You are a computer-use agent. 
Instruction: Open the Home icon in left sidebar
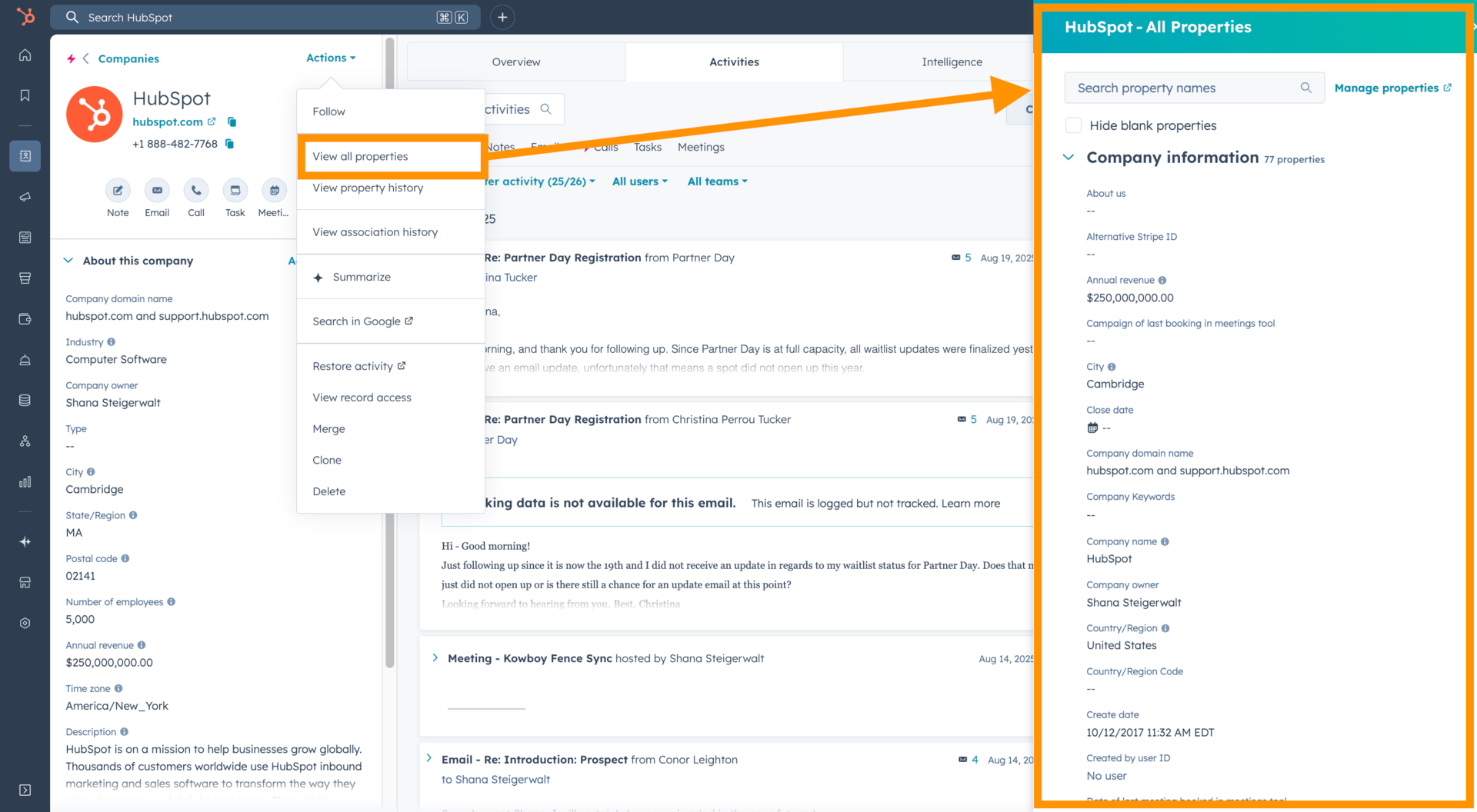point(25,55)
